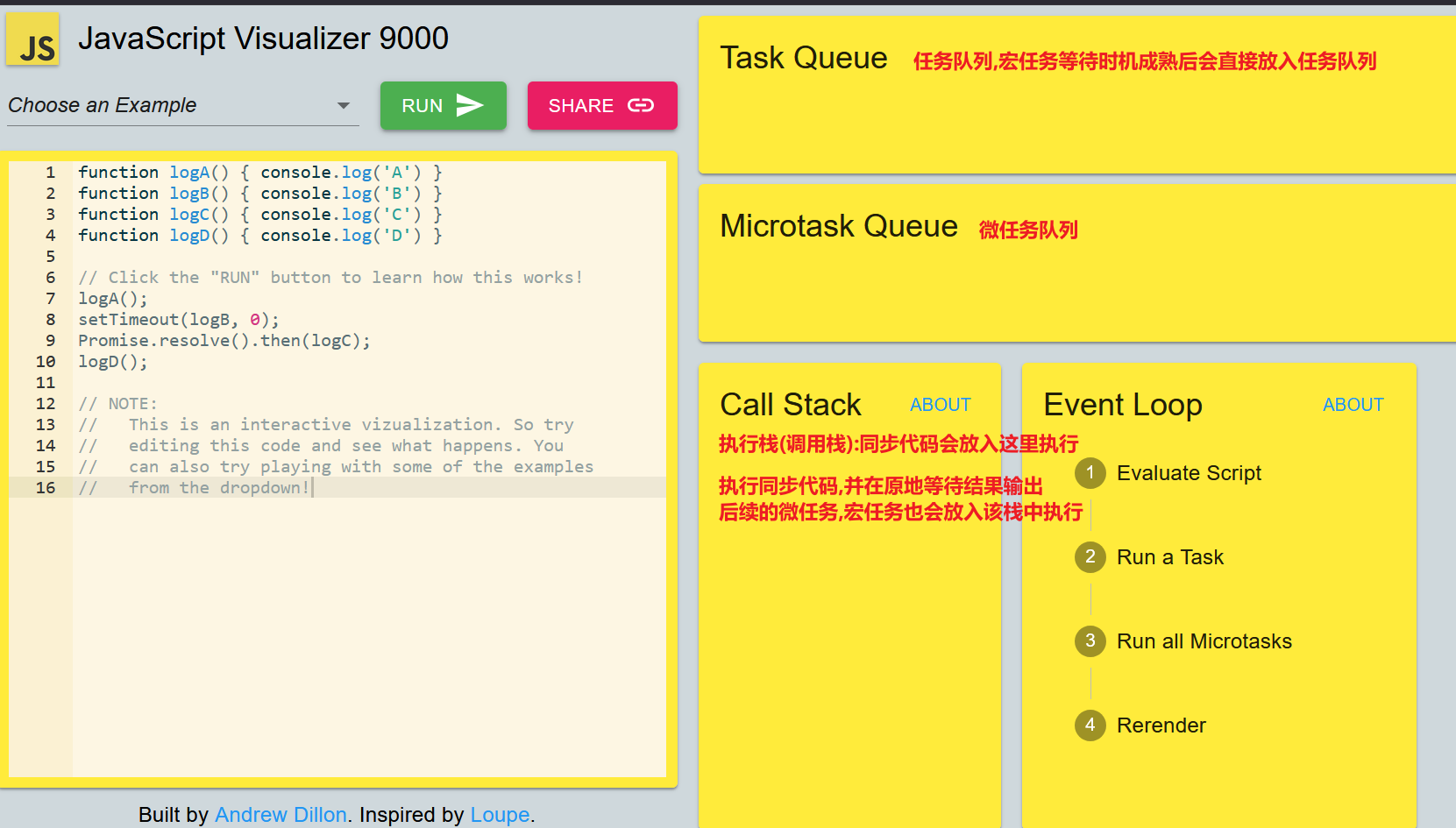Click the send arrow icon in RUN
Screen dimensions: 1456x828
click(x=470, y=105)
